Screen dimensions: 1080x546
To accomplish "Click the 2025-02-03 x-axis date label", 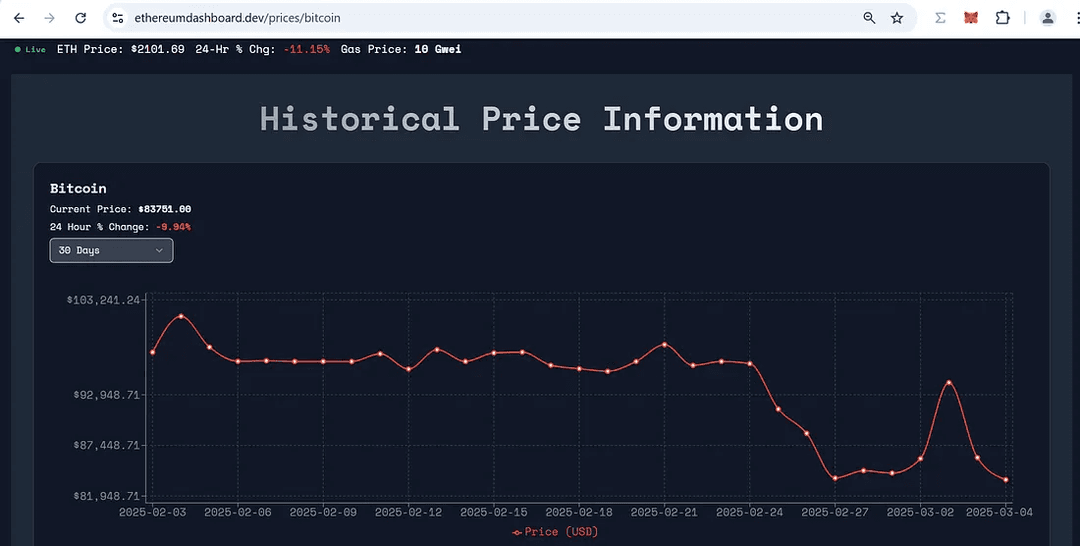I will pos(152,512).
